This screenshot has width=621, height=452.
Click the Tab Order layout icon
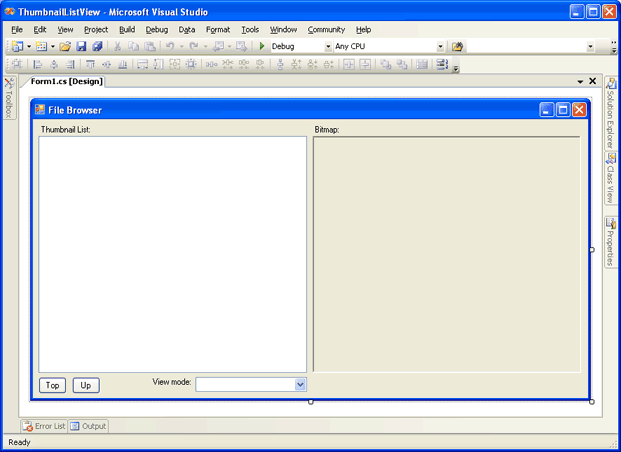coord(441,65)
